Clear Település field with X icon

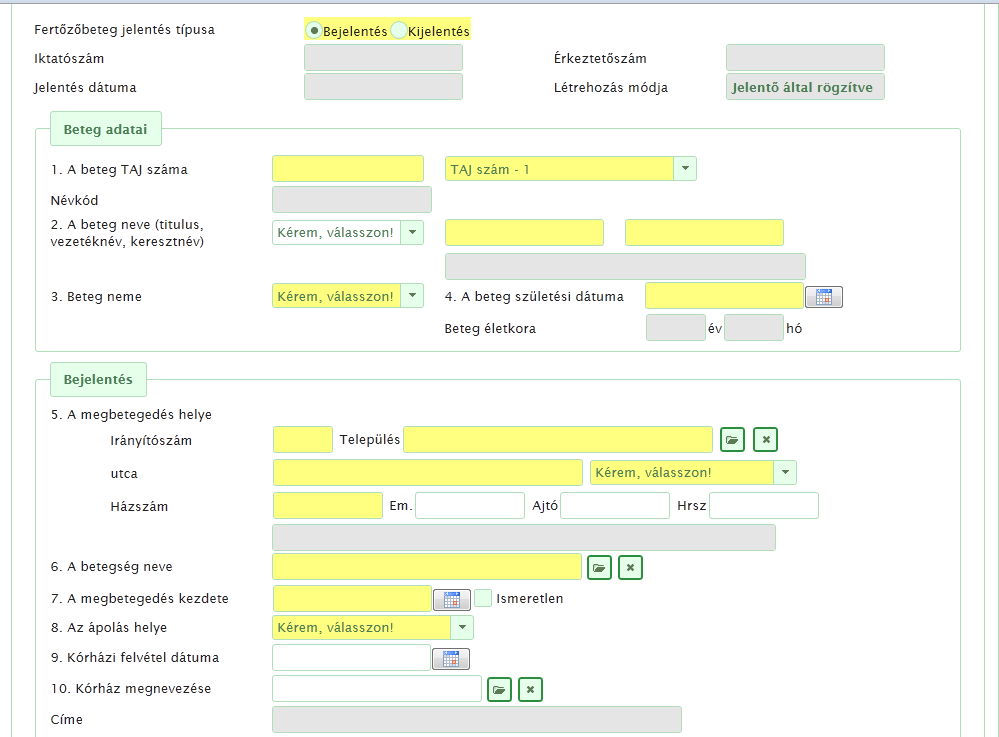tap(766, 440)
